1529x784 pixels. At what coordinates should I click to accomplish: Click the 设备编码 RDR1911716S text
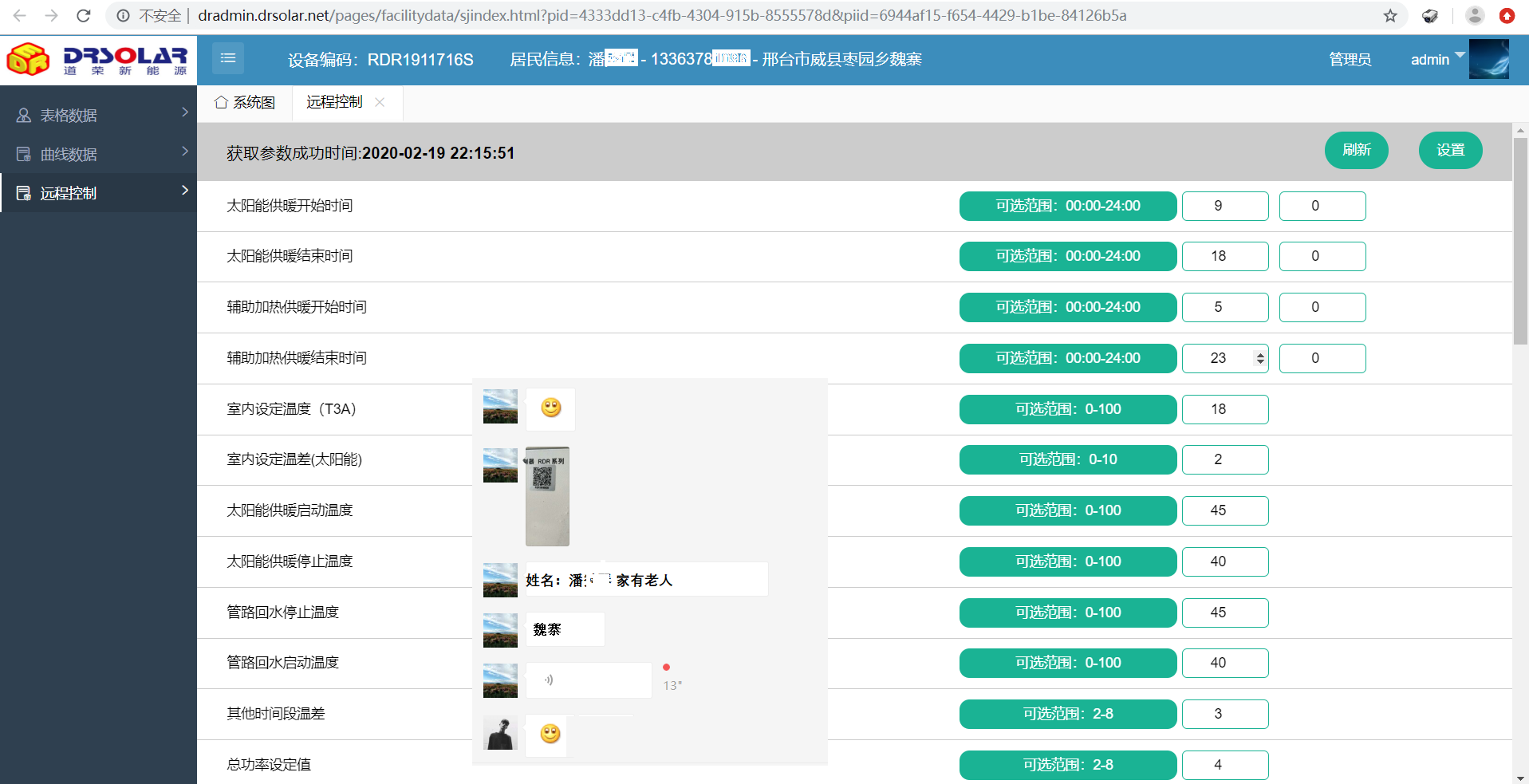(380, 60)
